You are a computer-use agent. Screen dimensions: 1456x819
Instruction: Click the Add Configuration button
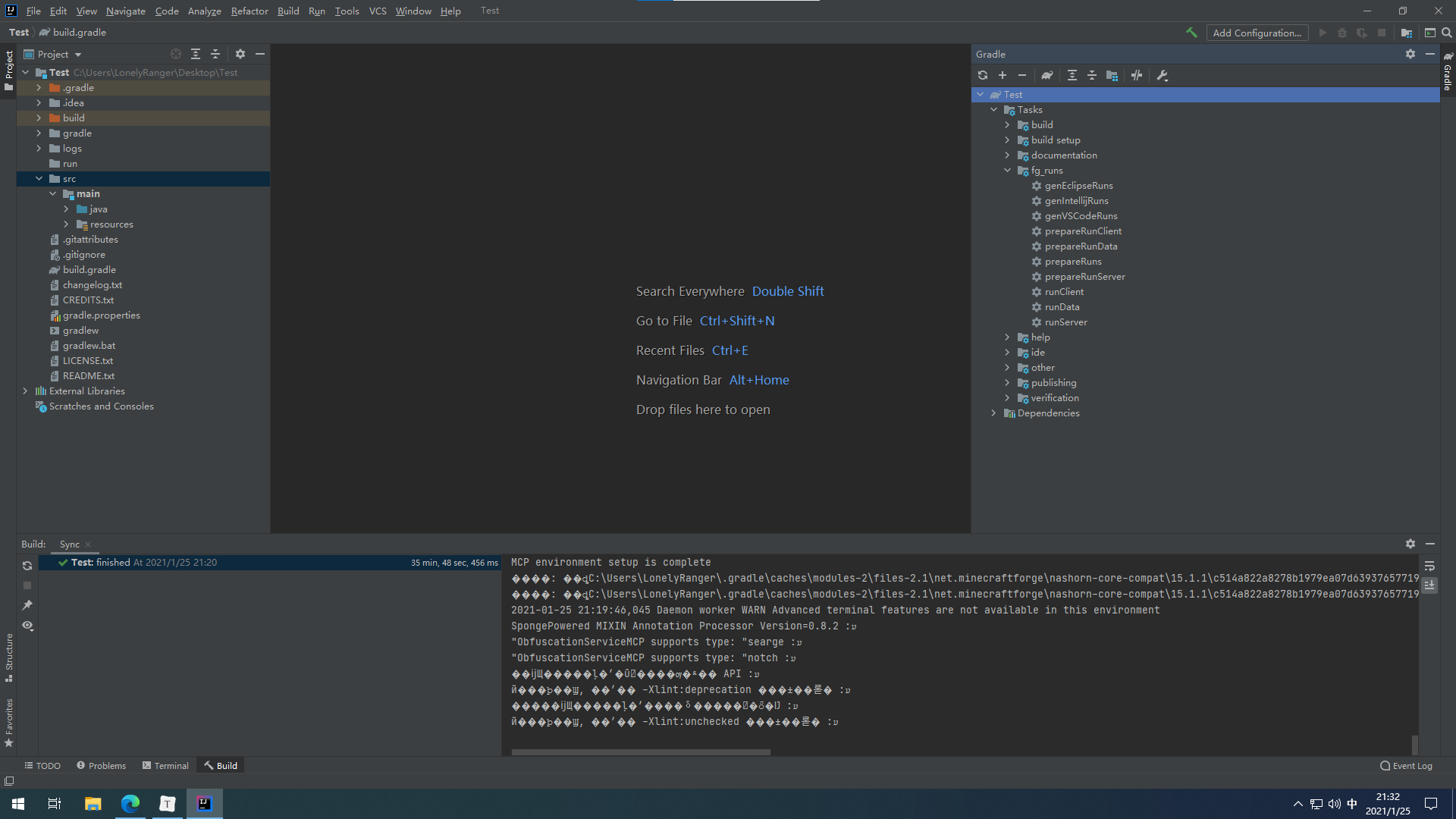click(x=1257, y=33)
